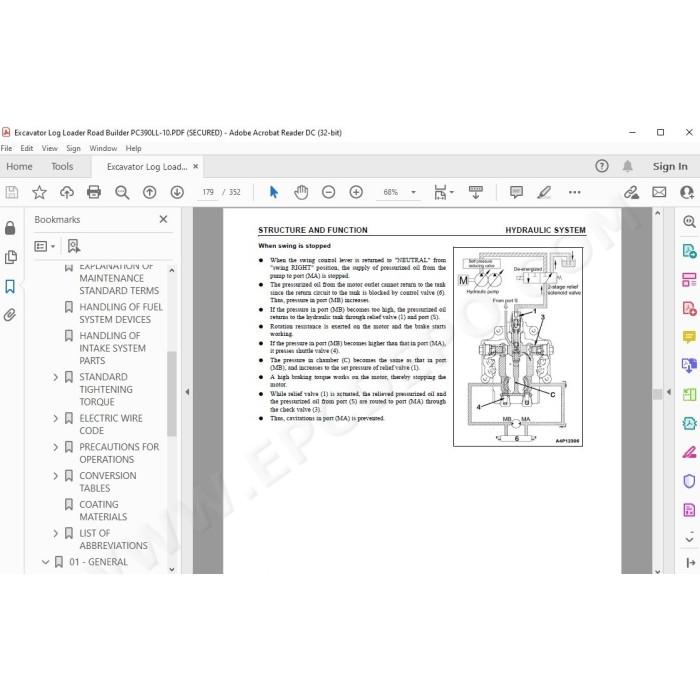Select the arrow Selection tool

click(x=274, y=192)
